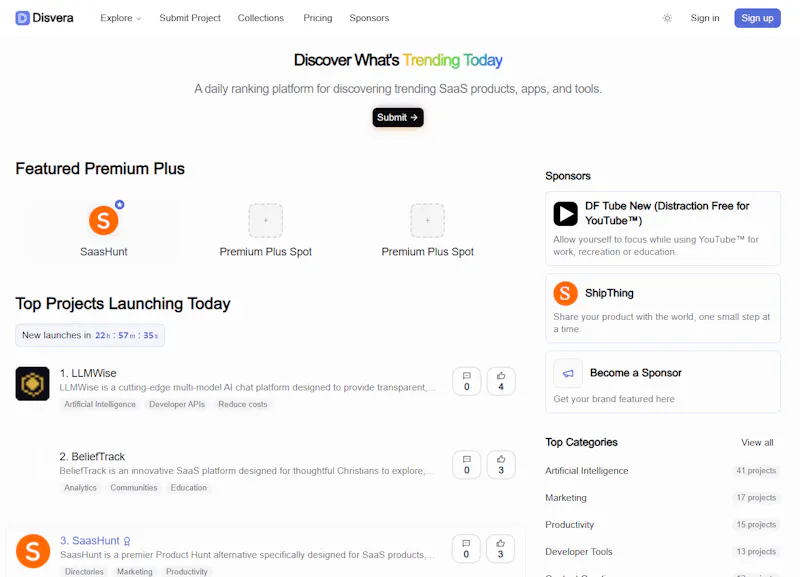800x577 pixels.
Task: Click the blue star badge on SaasHunt
Action: 119,205
